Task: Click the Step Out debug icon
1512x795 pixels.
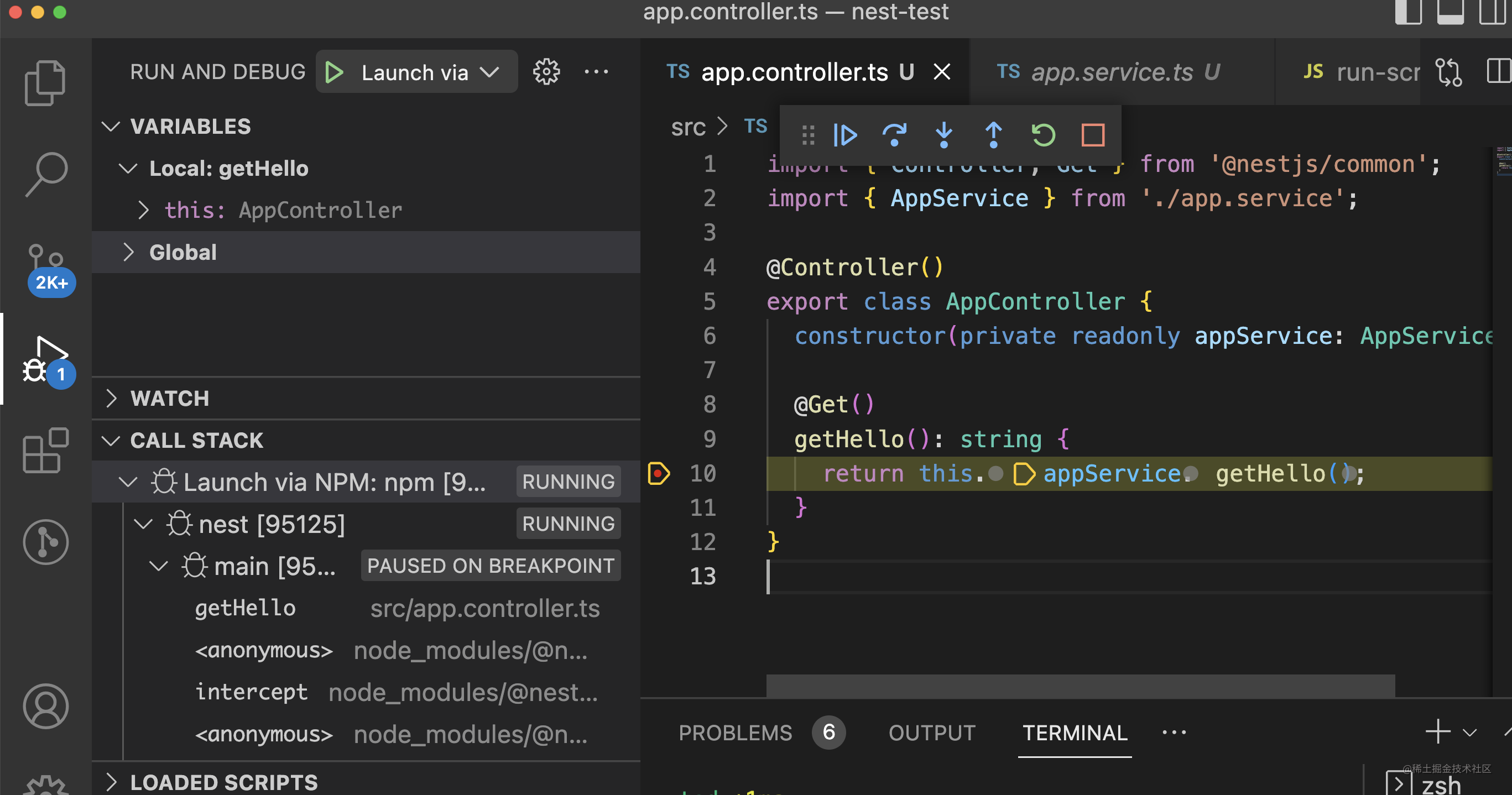Action: (993, 135)
